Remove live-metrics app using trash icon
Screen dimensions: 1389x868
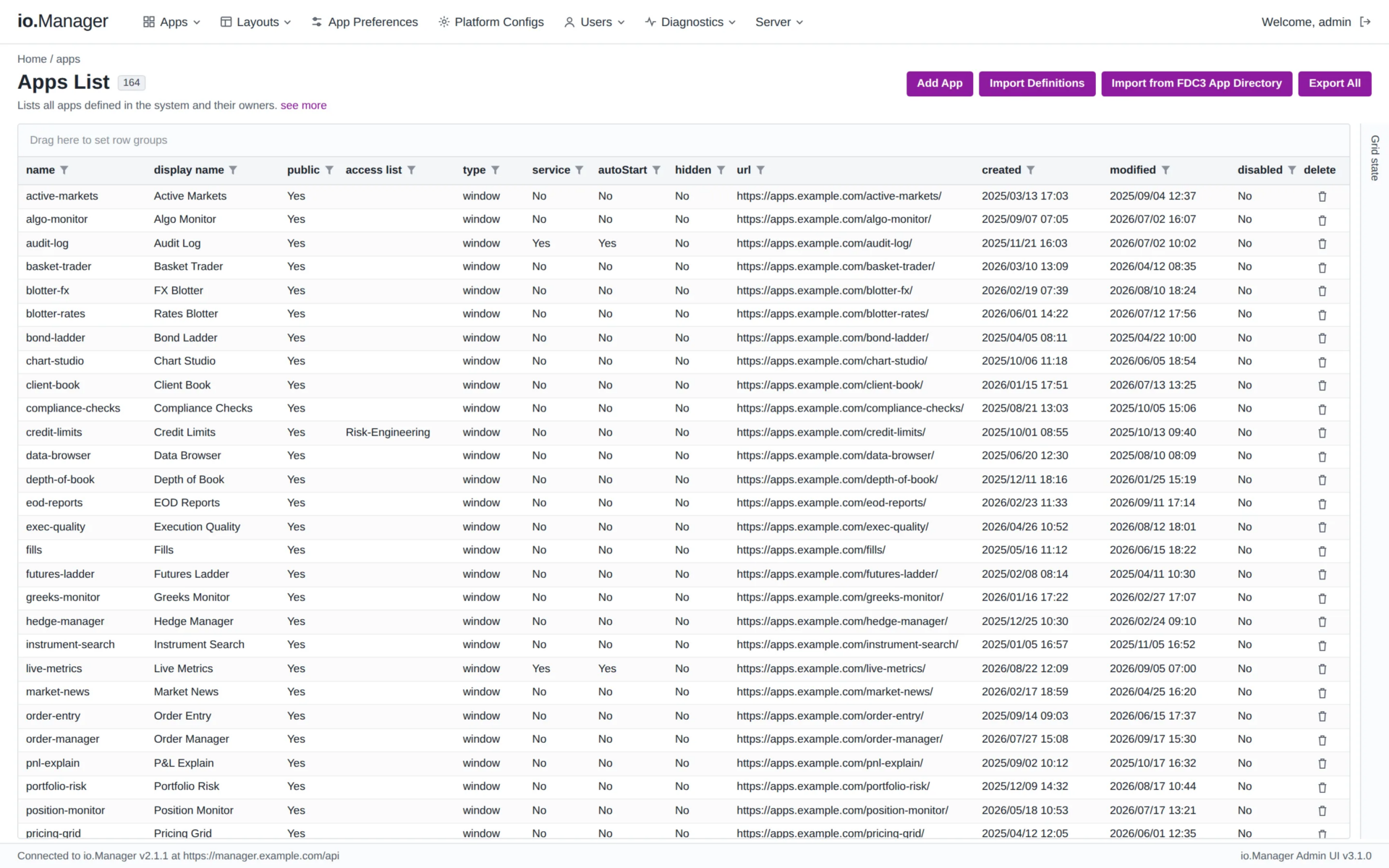click(x=1322, y=669)
